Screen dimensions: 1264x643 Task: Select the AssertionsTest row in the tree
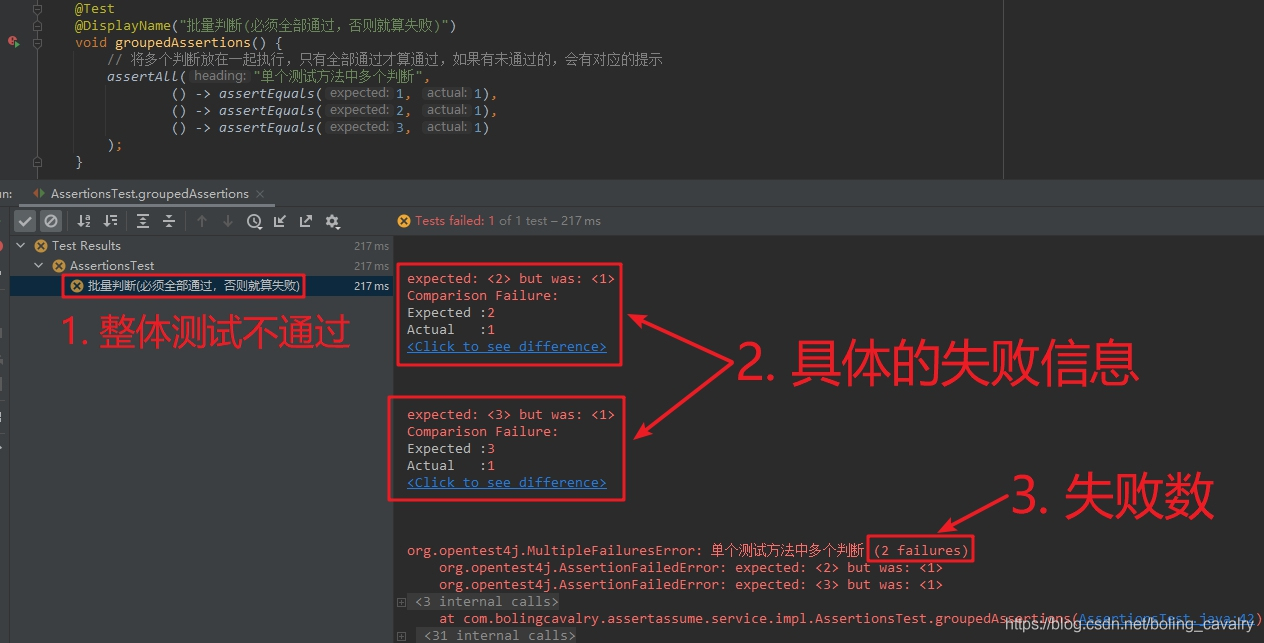coord(201,266)
